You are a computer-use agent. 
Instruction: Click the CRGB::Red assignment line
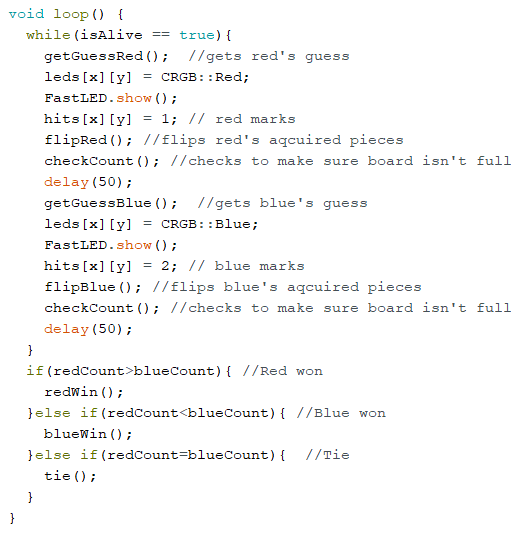pyautogui.click(x=147, y=77)
